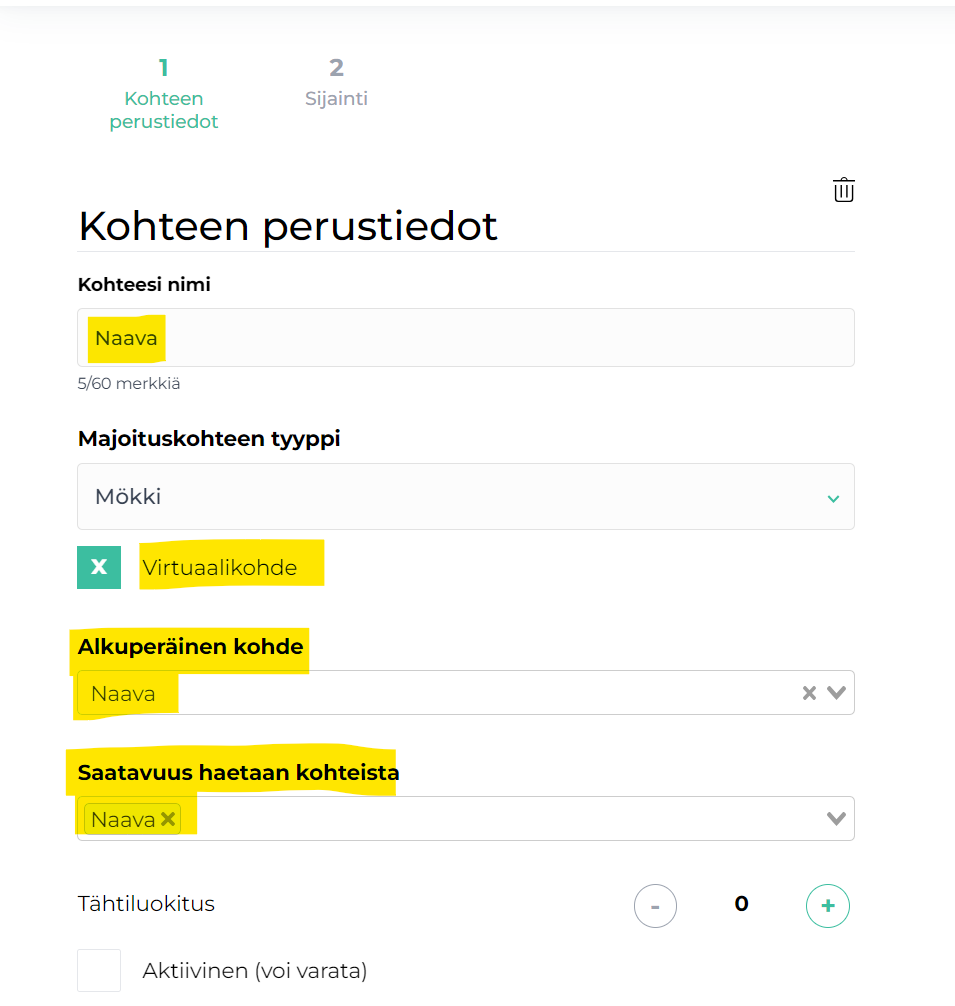This screenshot has height=1006, width=955.
Task: Remove the Naava tag in Saatavuus field
Action: (x=168, y=819)
